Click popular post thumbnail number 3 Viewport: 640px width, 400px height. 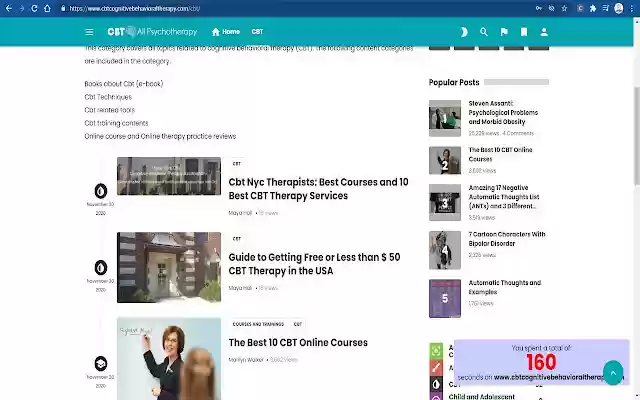445,202
